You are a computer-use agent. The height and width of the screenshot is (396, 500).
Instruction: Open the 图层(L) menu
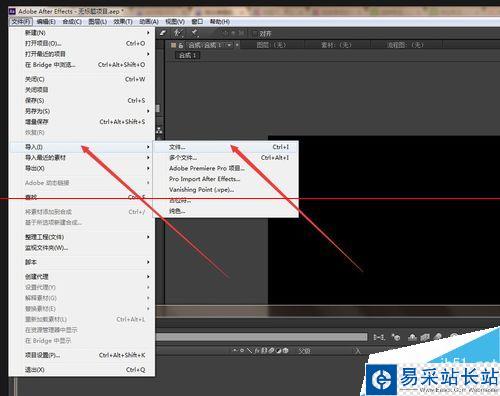(x=97, y=22)
